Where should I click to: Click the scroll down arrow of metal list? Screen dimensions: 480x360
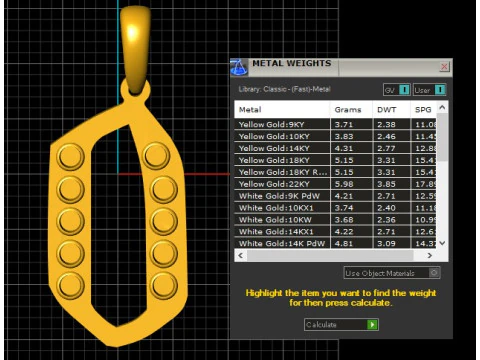point(442,243)
